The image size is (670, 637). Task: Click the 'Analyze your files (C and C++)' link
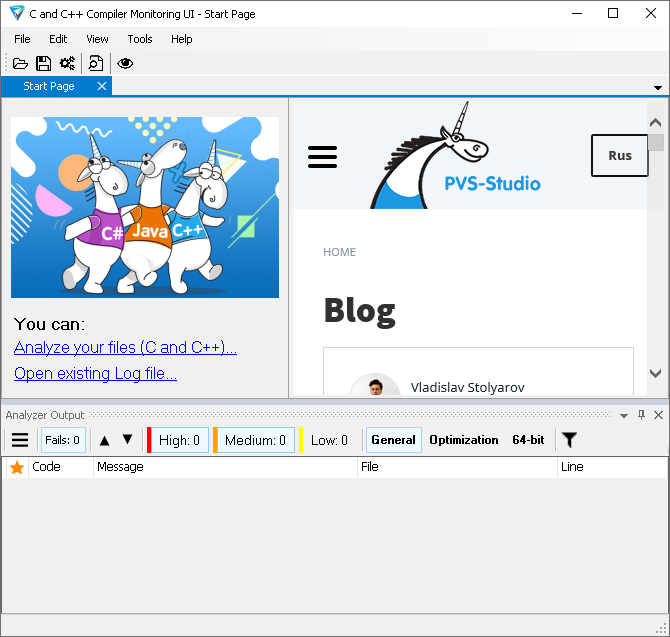tap(125, 348)
